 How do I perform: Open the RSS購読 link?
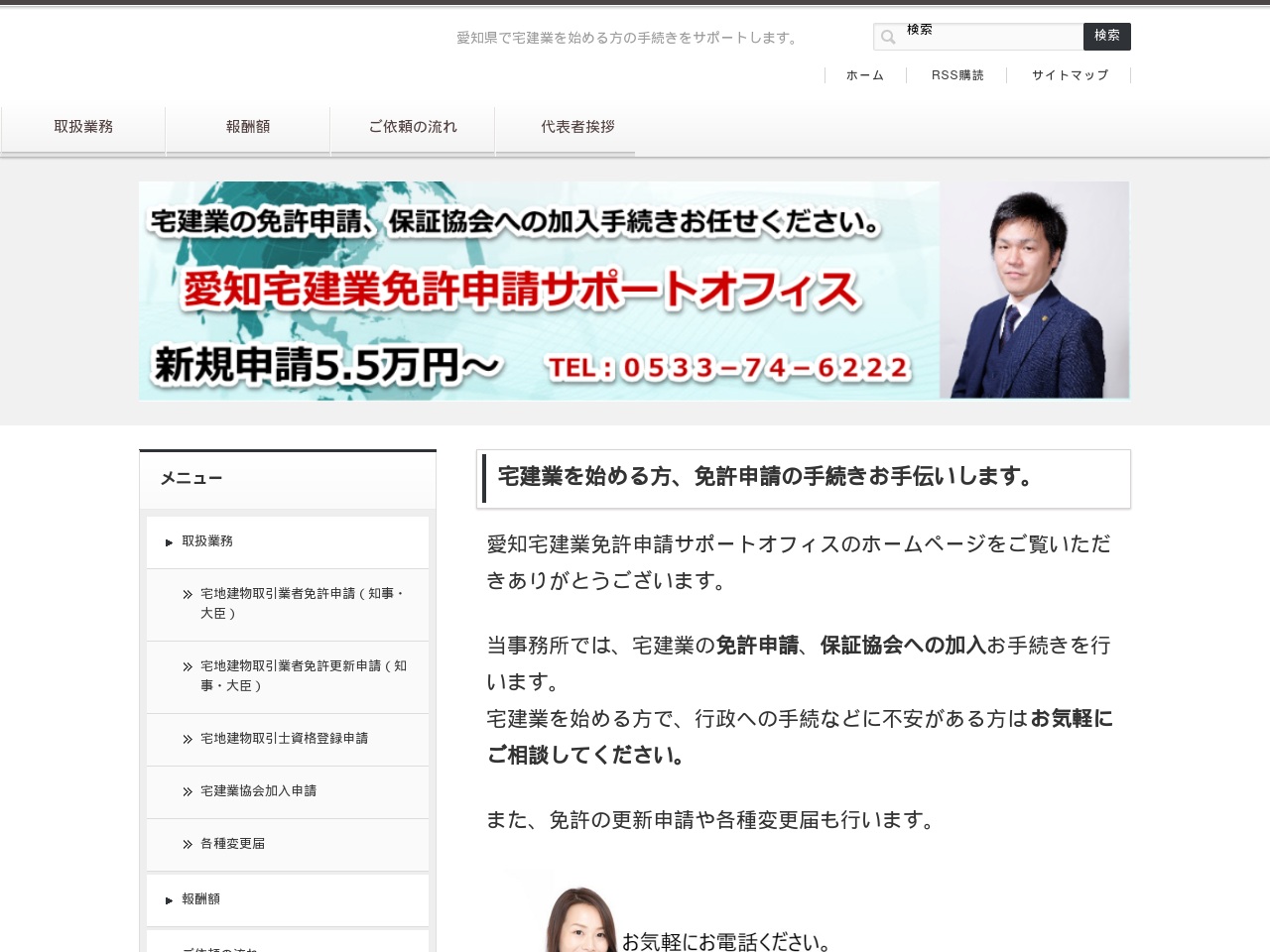point(957,75)
